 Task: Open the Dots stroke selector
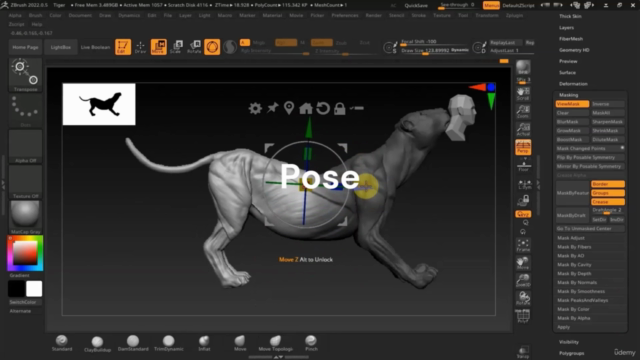tap(25, 110)
